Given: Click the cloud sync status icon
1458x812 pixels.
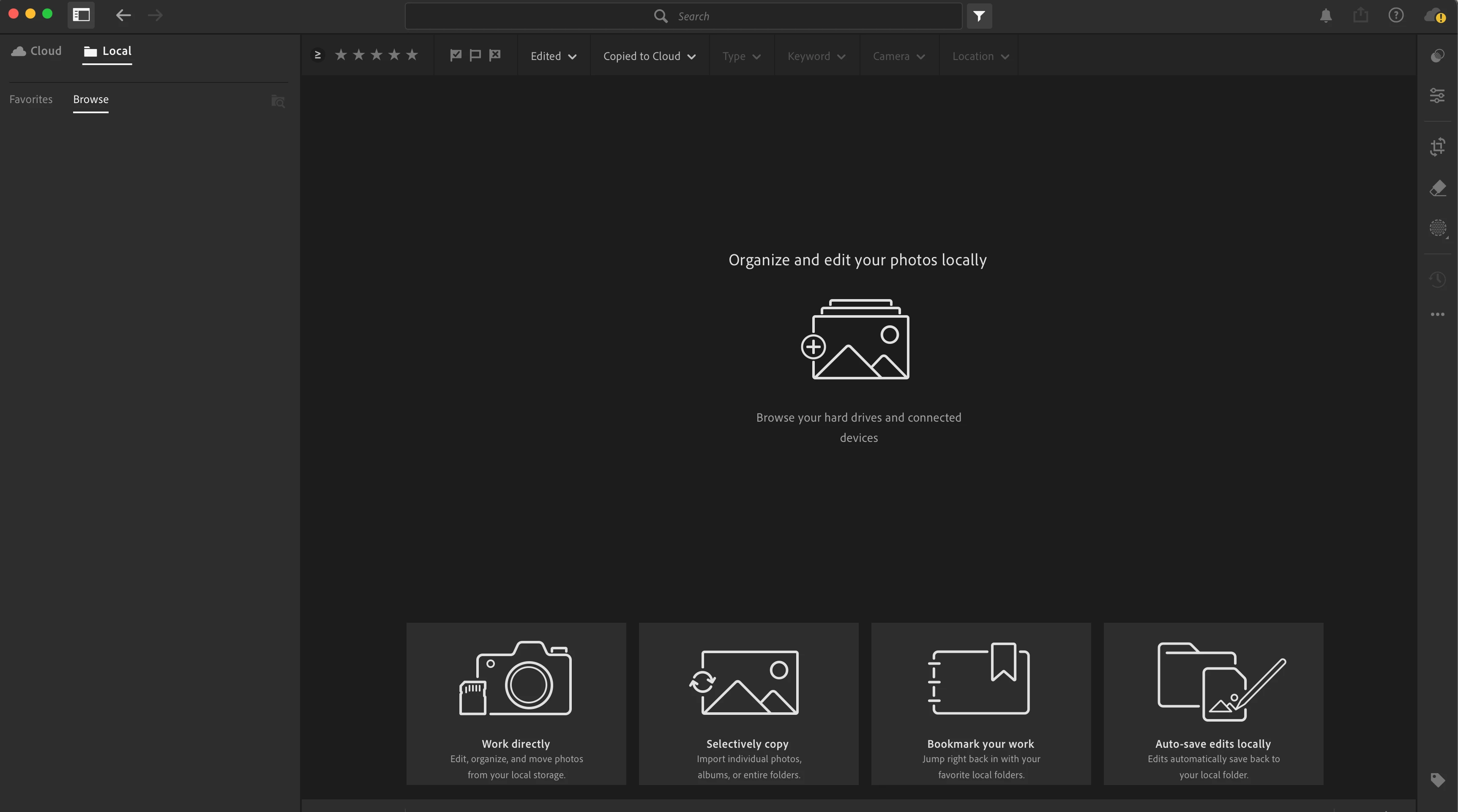Looking at the screenshot, I should [1433, 15].
